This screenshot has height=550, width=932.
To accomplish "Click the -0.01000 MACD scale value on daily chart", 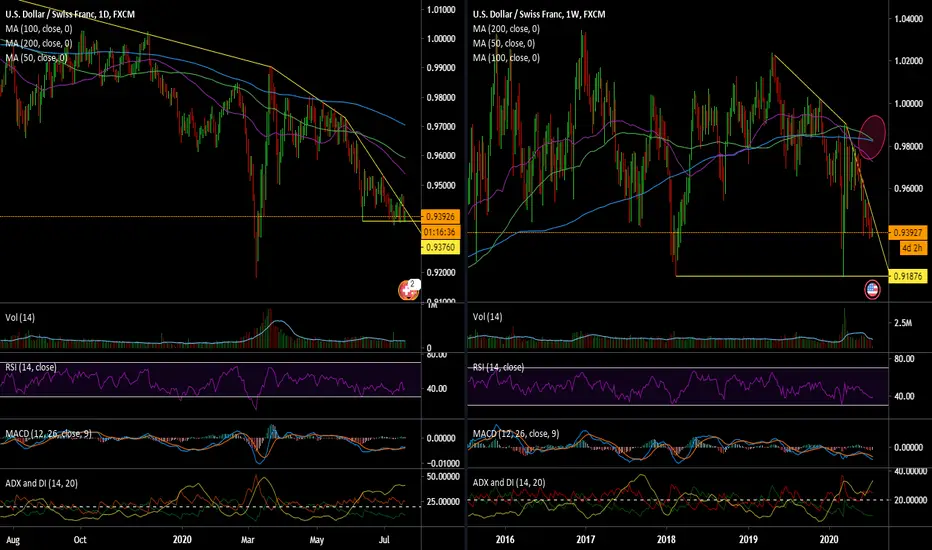I will tap(442, 464).
